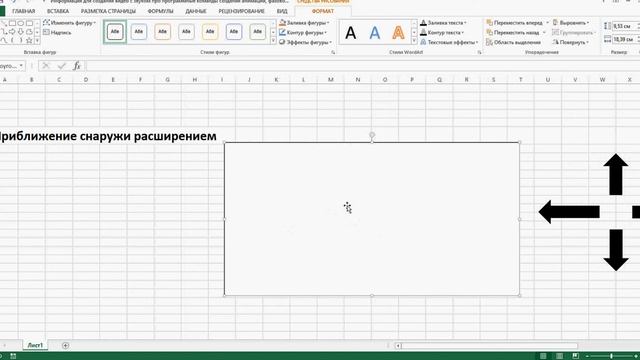Viewport: 640px width, 360px height.
Task: Apply the orange outlined A WordArt style
Action: (398, 33)
